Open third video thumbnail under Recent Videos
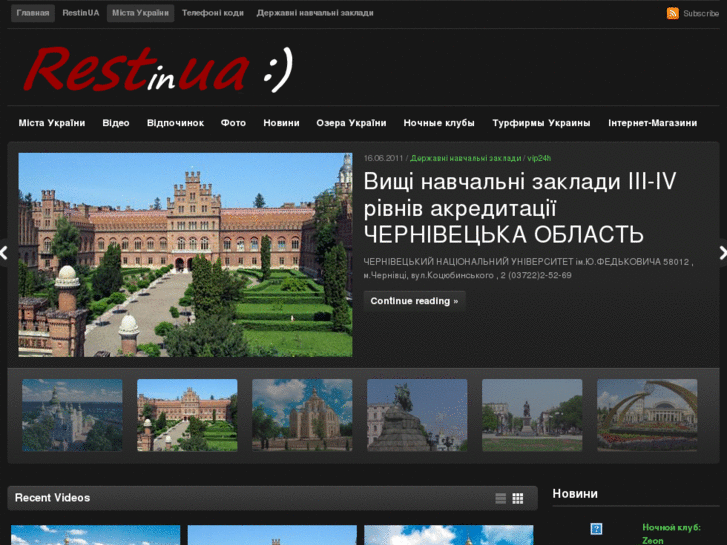 coord(449,535)
